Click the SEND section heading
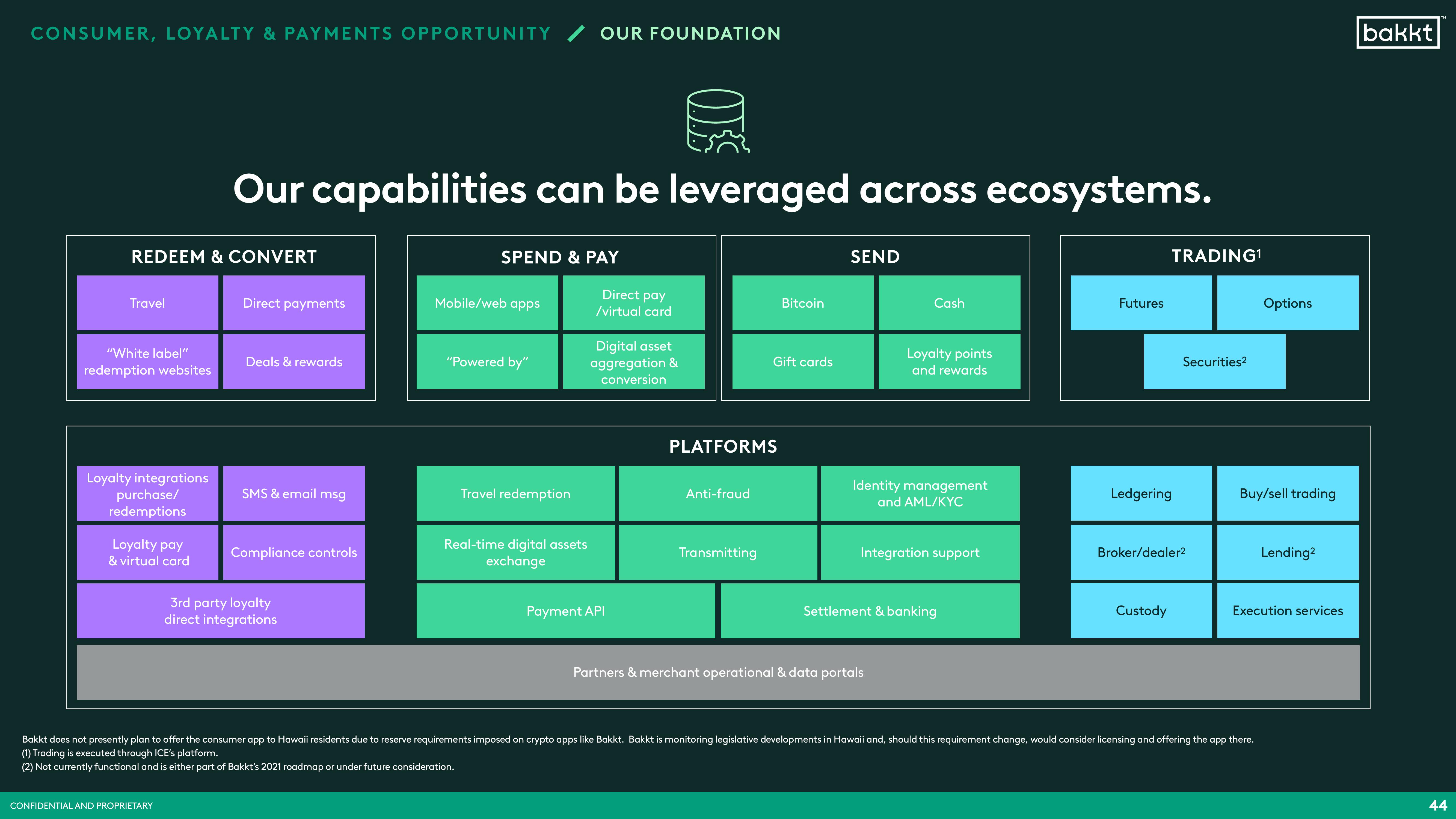Screen dimensions: 1456x819 (875, 257)
